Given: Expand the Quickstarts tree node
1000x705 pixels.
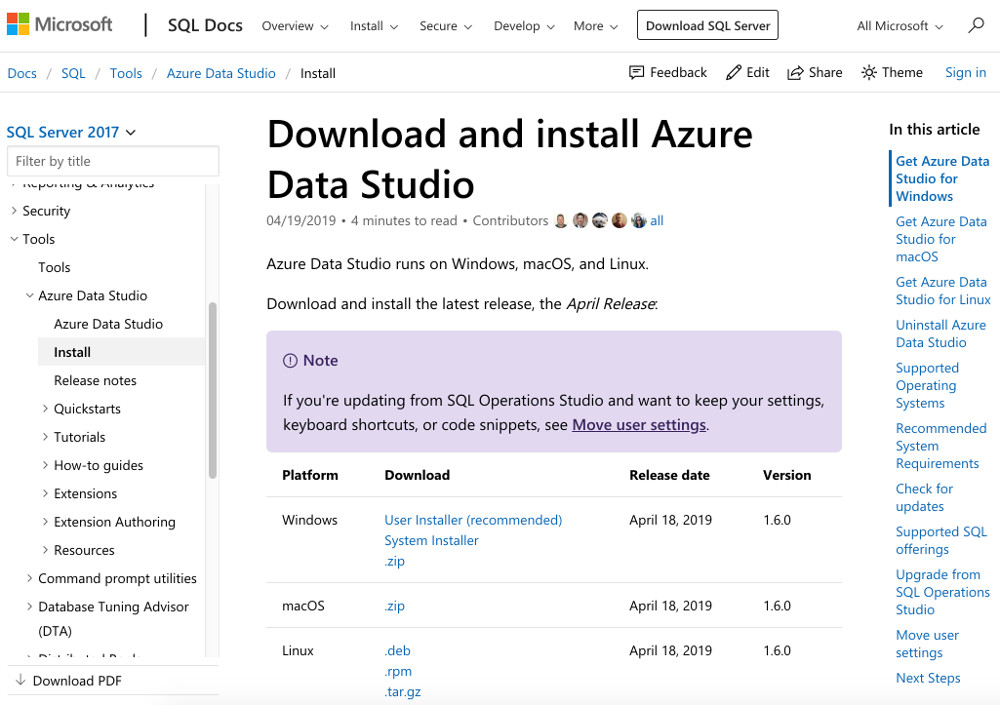Looking at the screenshot, I should [46, 409].
